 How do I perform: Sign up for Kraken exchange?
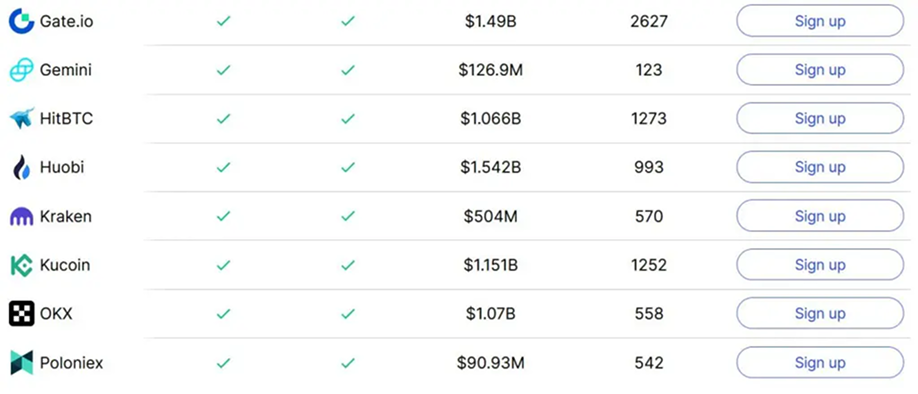(x=820, y=216)
